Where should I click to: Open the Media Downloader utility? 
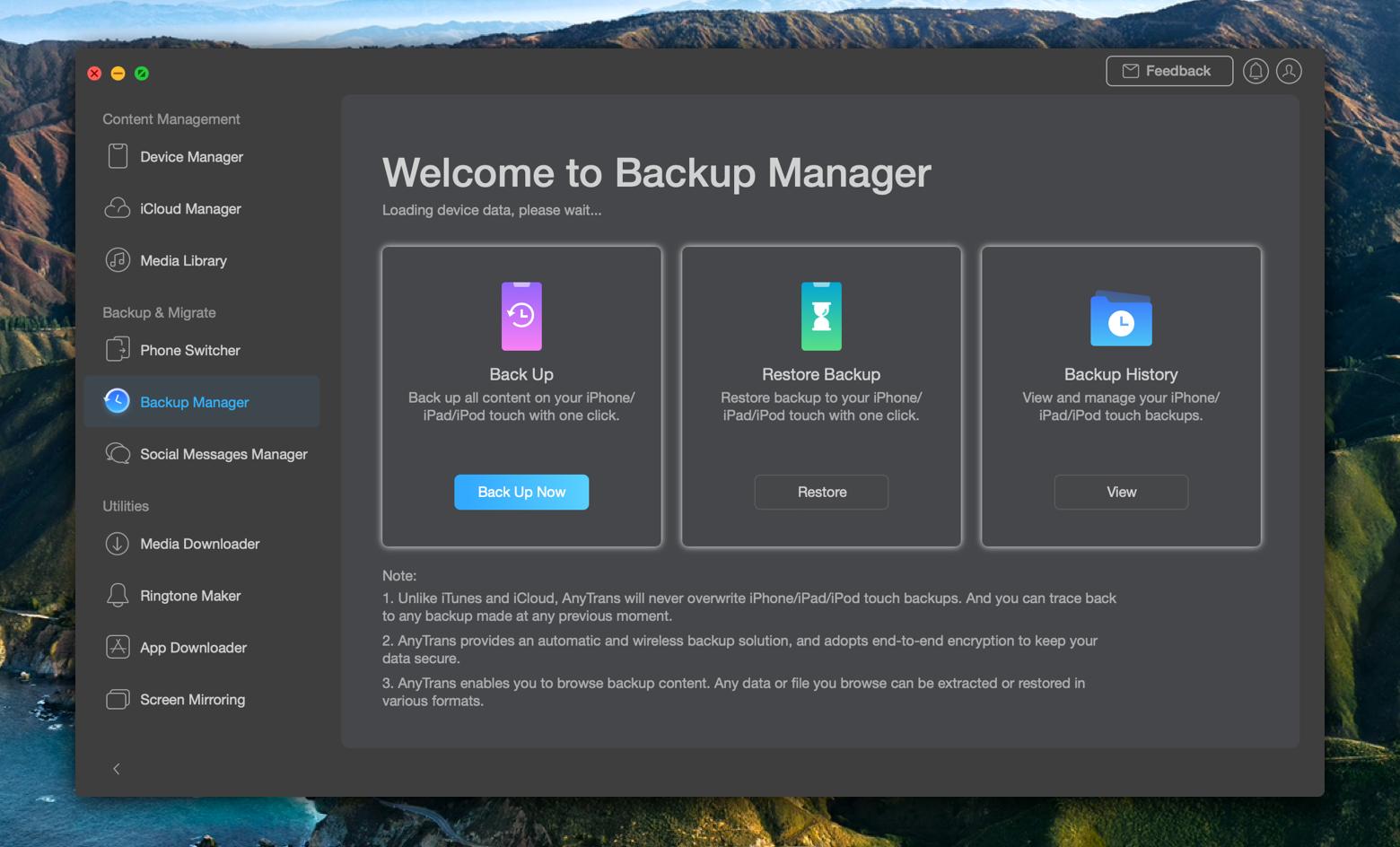tap(202, 544)
